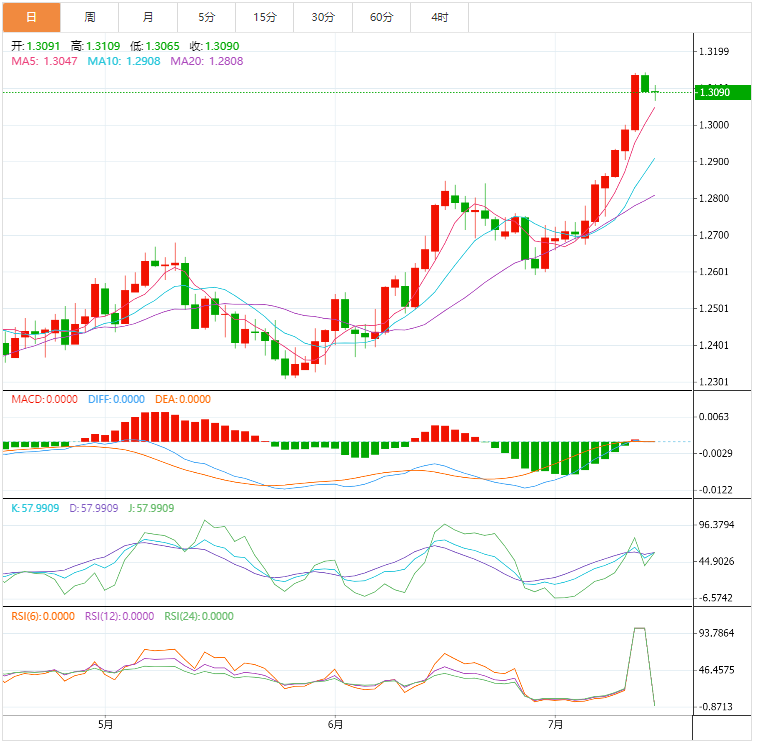The width and height of the screenshot is (757, 745).
Task: Open the 60分 timeframe tab
Action: (x=381, y=17)
